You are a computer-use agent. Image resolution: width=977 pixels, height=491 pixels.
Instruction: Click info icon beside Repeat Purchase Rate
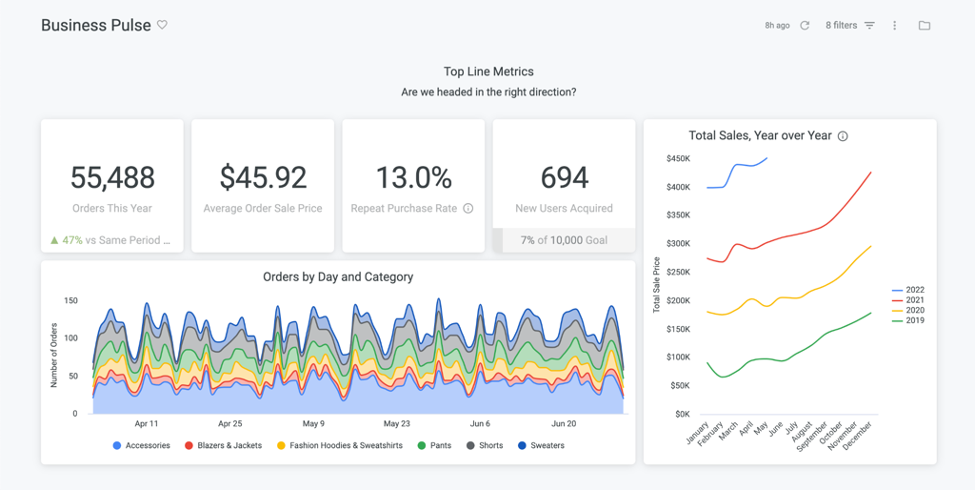coord(468,209)
